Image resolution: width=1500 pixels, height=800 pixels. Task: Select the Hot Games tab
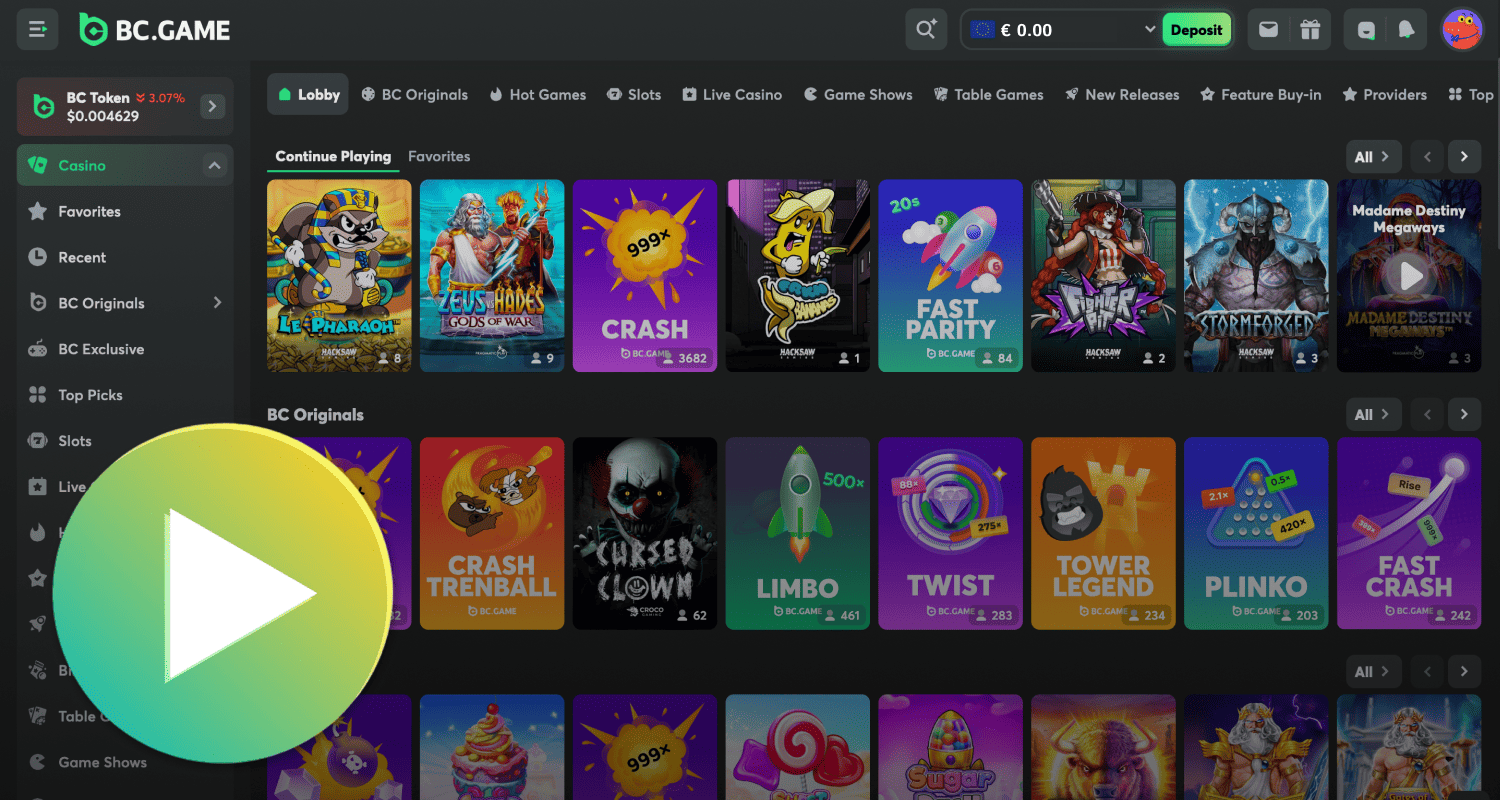tap(537, 94)
